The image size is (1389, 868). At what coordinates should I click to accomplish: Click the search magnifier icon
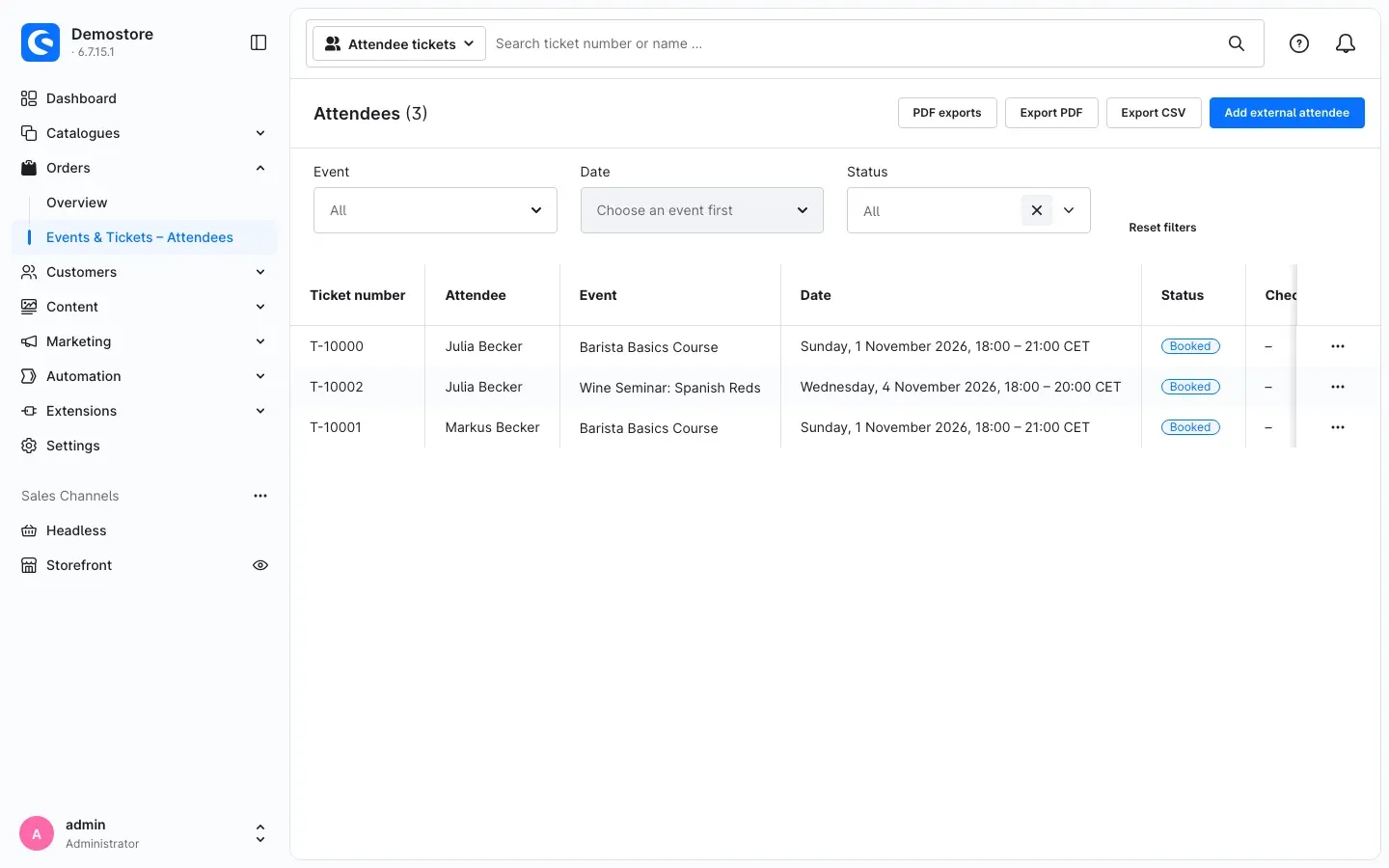pyautogui.click(x=1236, y=43)
